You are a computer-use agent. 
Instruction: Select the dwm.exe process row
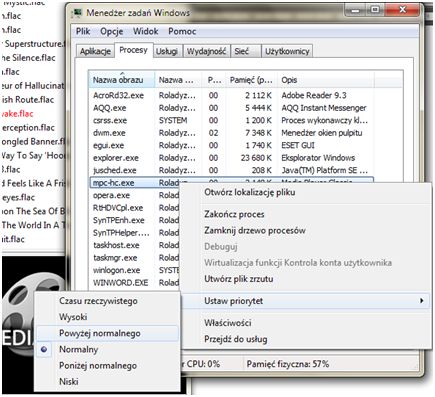coord(231,133)
